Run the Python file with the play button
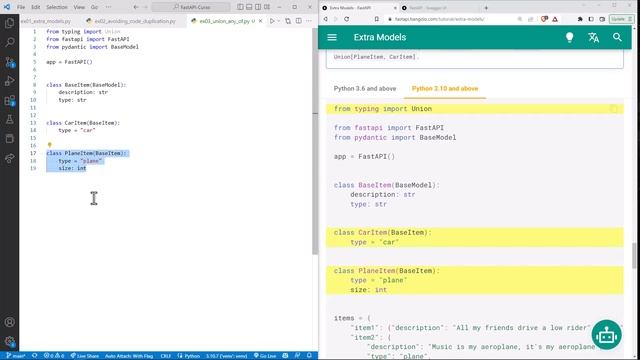640x360 pixels. pyautogui.click(x=272, y=21)
